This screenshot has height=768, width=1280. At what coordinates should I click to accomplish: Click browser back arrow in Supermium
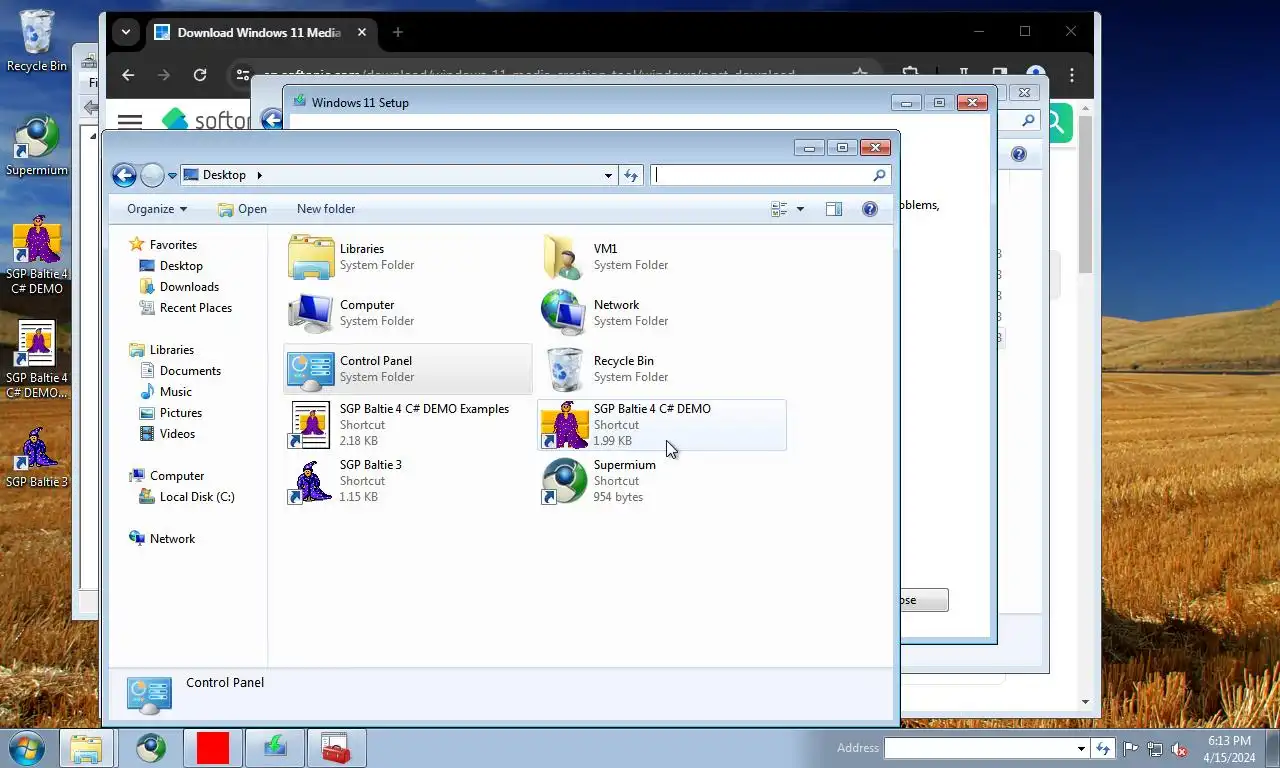(128, 75)
